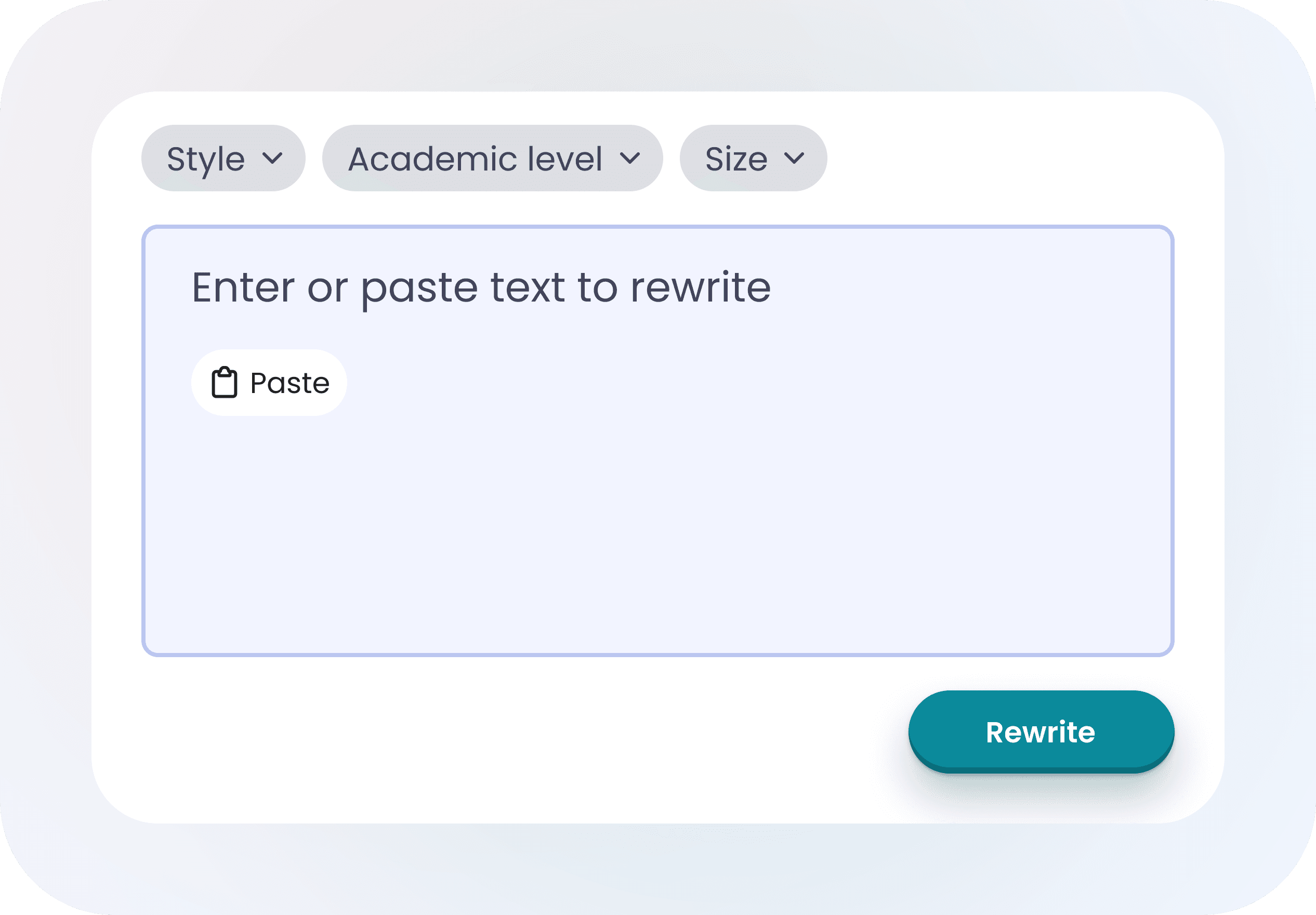Show writing style options
The image size is (1316, 915).
(223, 158)
